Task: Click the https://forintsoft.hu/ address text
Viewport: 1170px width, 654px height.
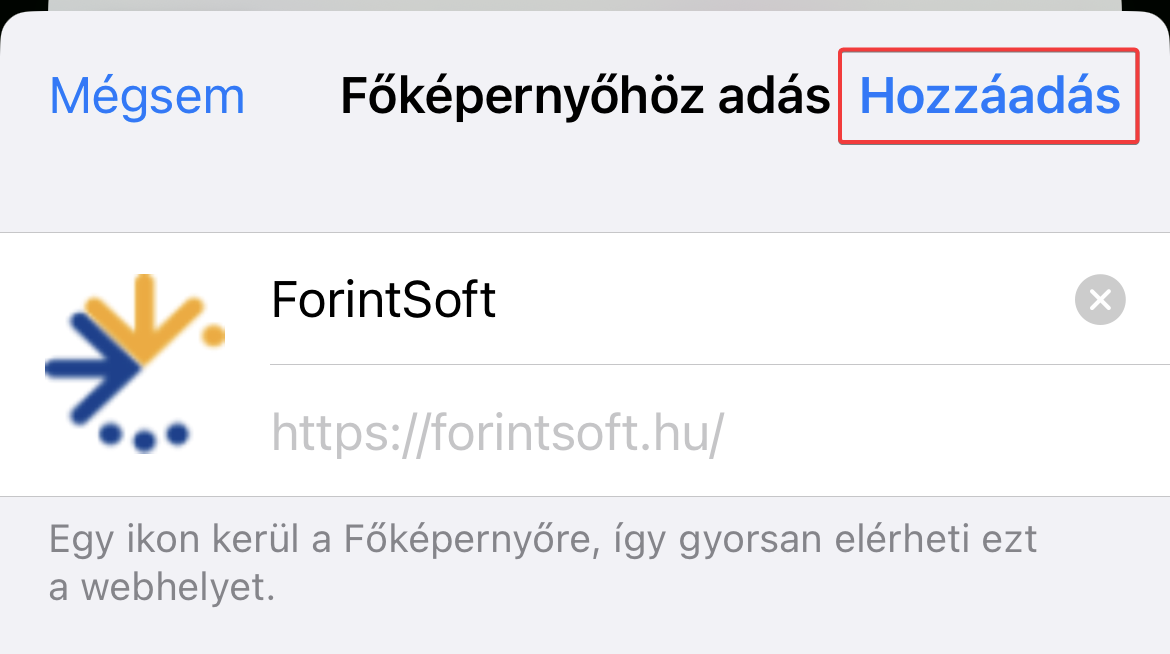Action: [497, 433]
